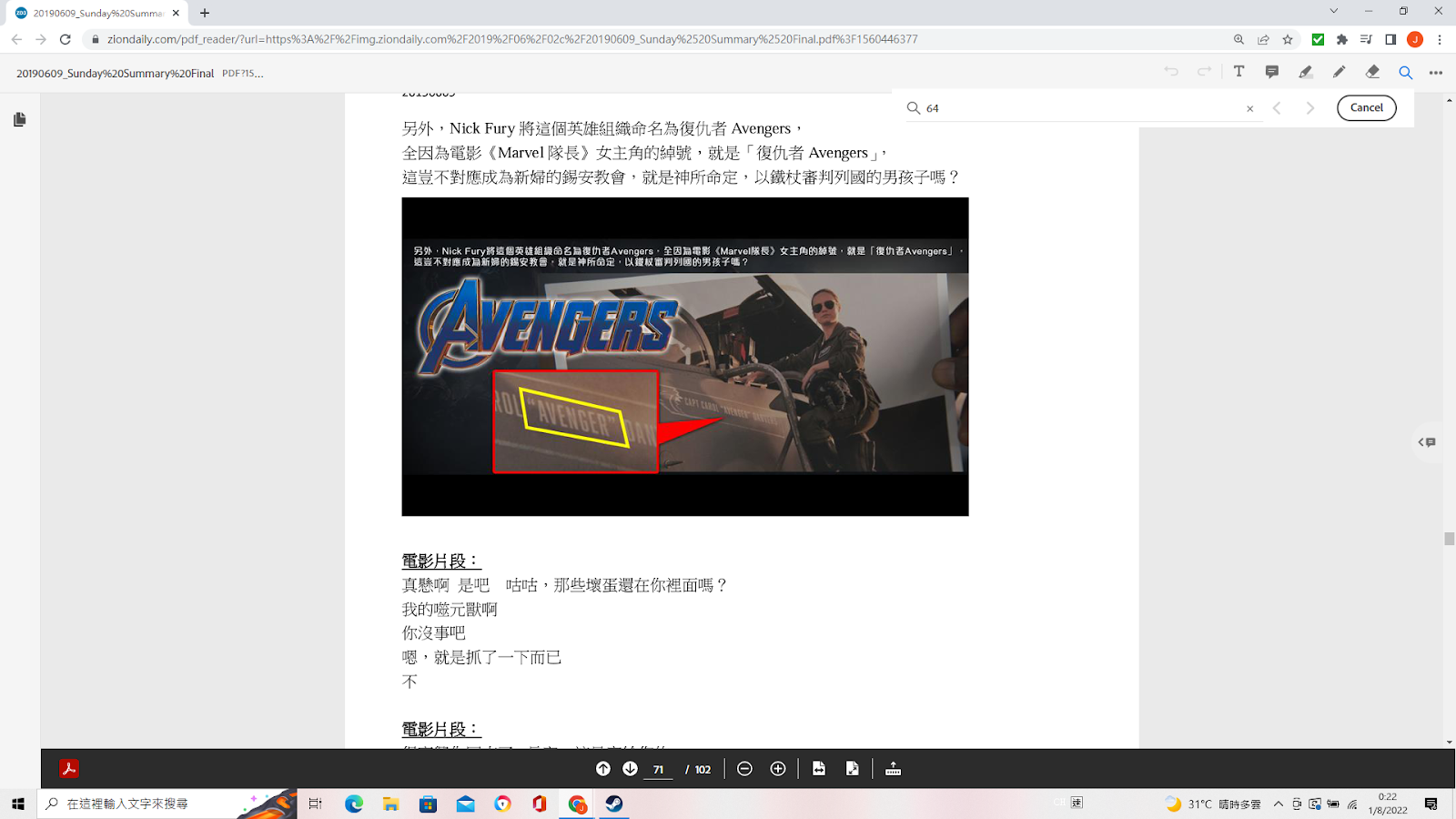The image size is (1456, 819).
Task: Open the Chrome zoom indicator icon
Action: point(1239,39)
